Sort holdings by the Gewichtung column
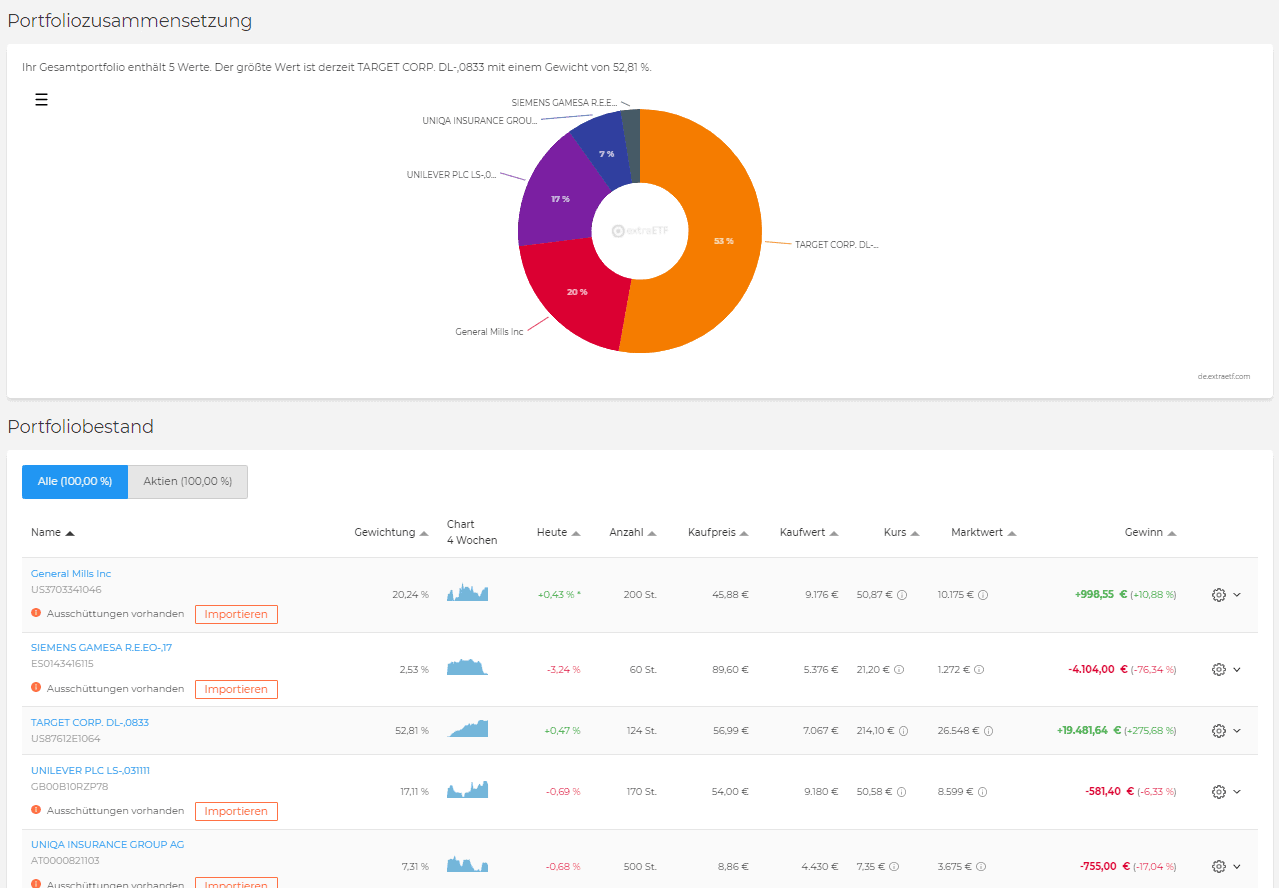 (x=391, y=533)
